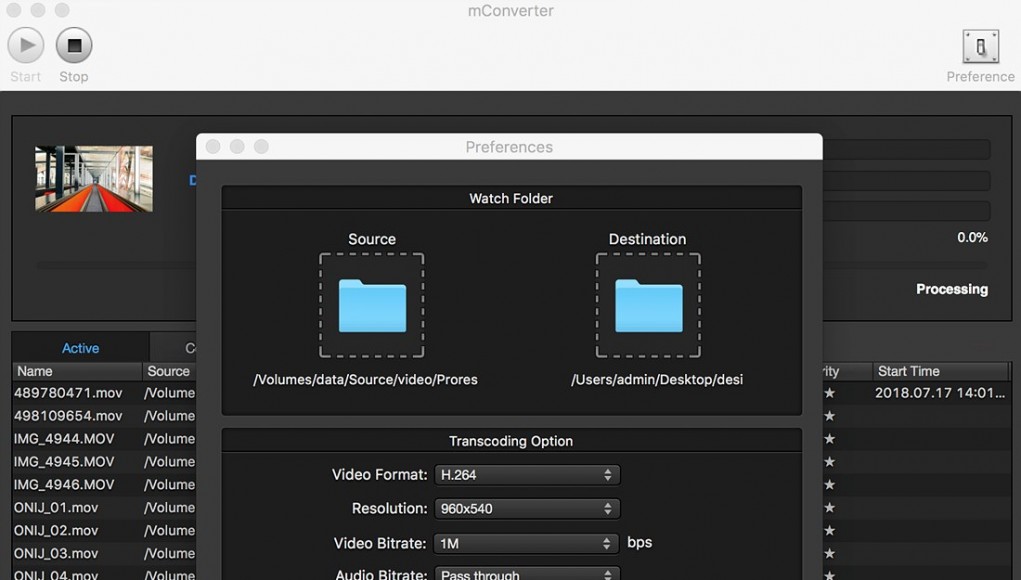The height and width of the screenshot is (580, 1021).
Task: Click the Source column header
Action: click(169, 371)
